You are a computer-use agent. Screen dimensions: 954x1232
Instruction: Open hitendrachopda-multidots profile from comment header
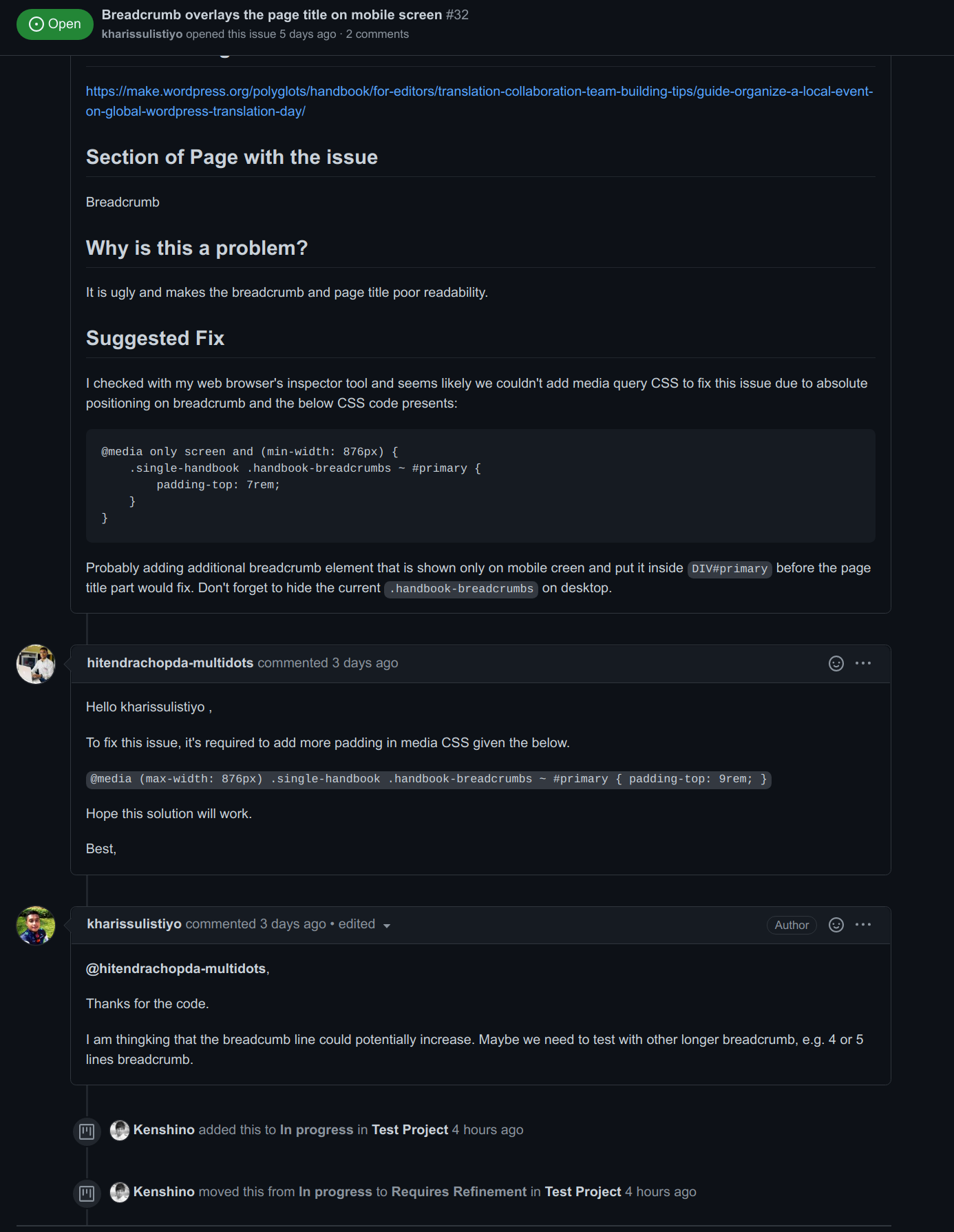pos(170,662)
